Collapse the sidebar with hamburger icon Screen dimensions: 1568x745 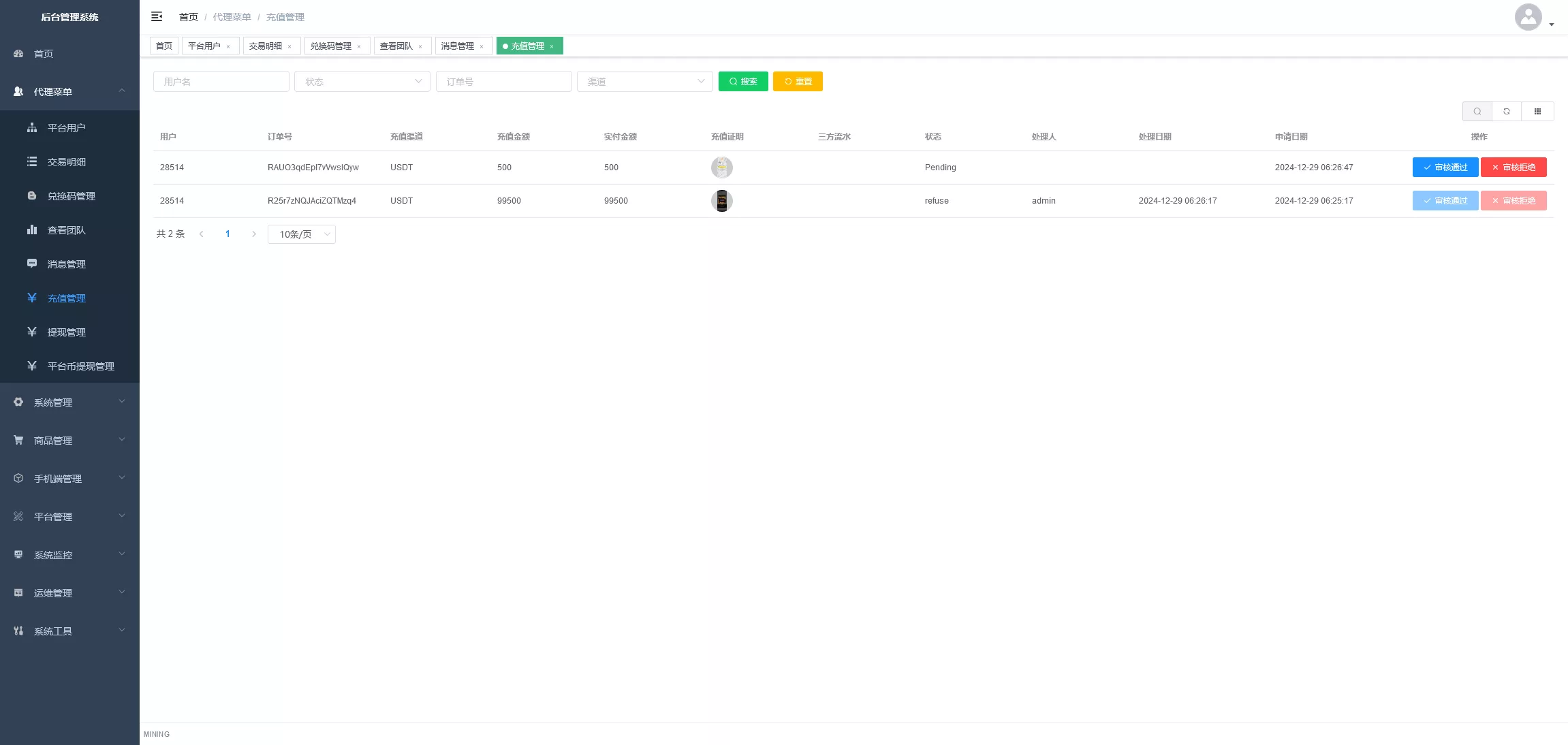click(x=157, y=16)
